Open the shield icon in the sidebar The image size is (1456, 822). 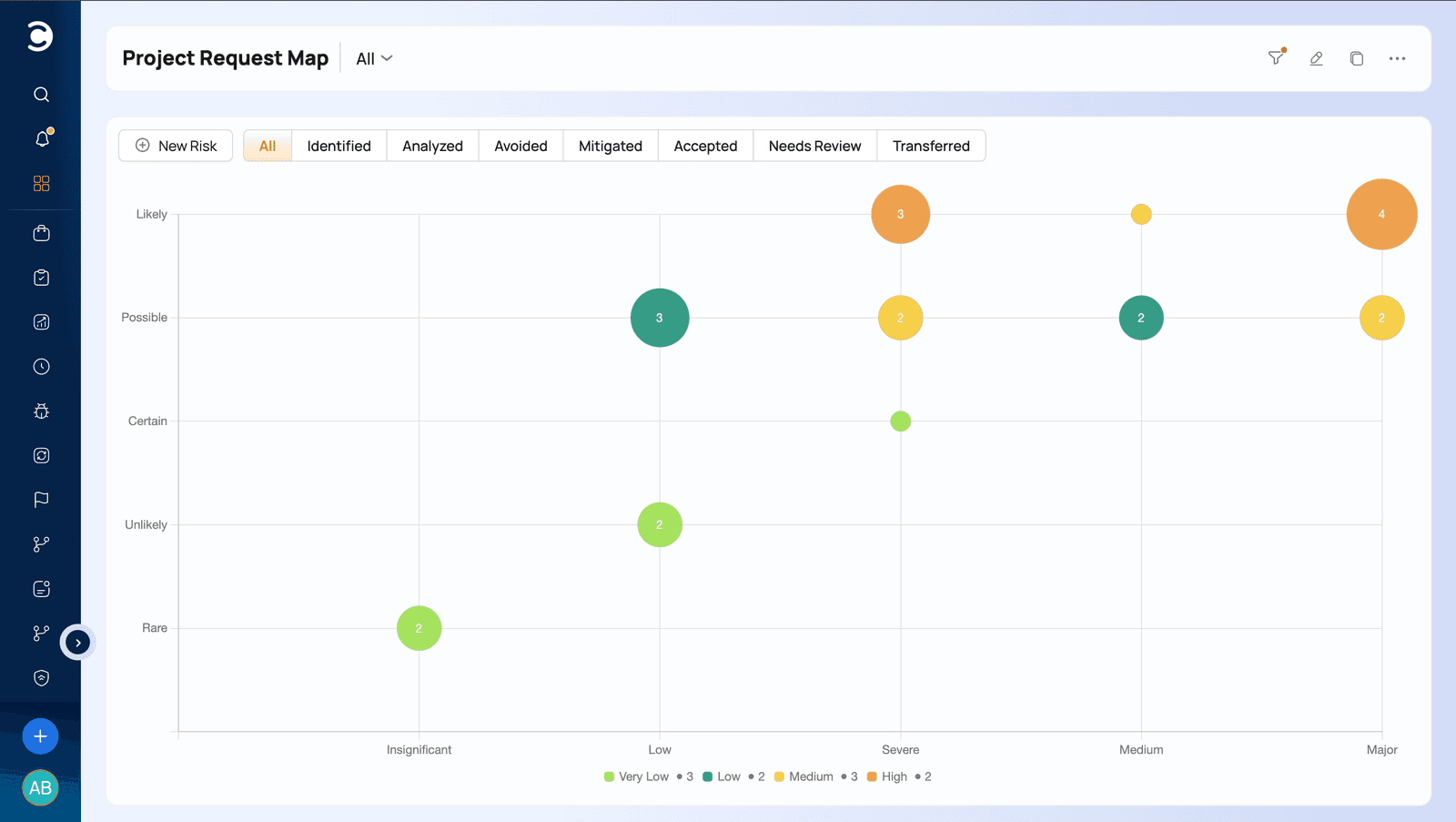pyautogui.click(x=41, y=678)
